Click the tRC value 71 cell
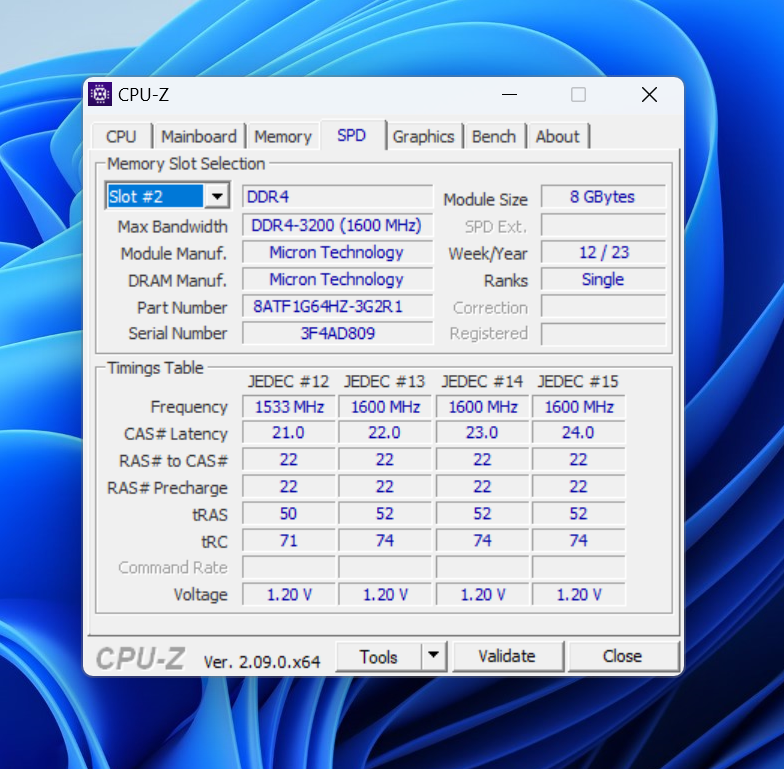Viewport: 784px width, 769px height. click(289, 540)
